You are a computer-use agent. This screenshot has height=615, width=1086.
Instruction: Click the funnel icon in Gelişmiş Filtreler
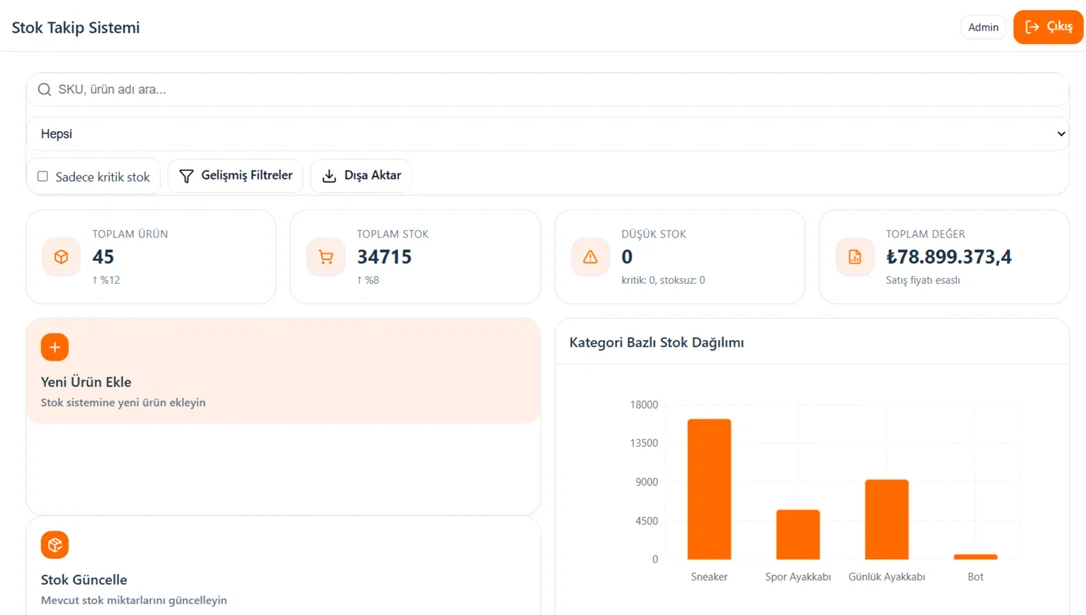(x=186, y=176)
